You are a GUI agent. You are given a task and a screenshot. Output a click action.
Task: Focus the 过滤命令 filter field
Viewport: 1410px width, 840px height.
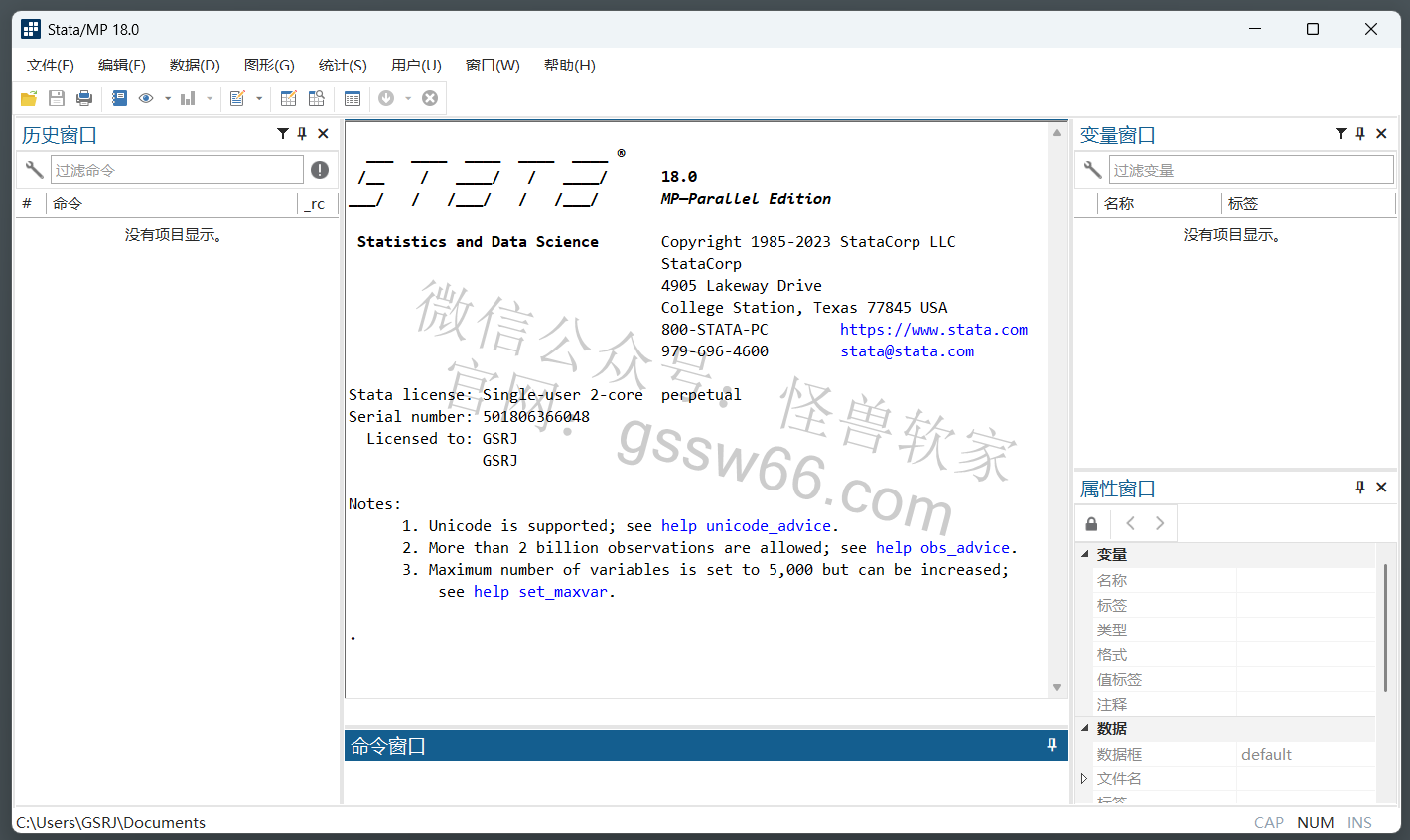click(x=177, y=170)
